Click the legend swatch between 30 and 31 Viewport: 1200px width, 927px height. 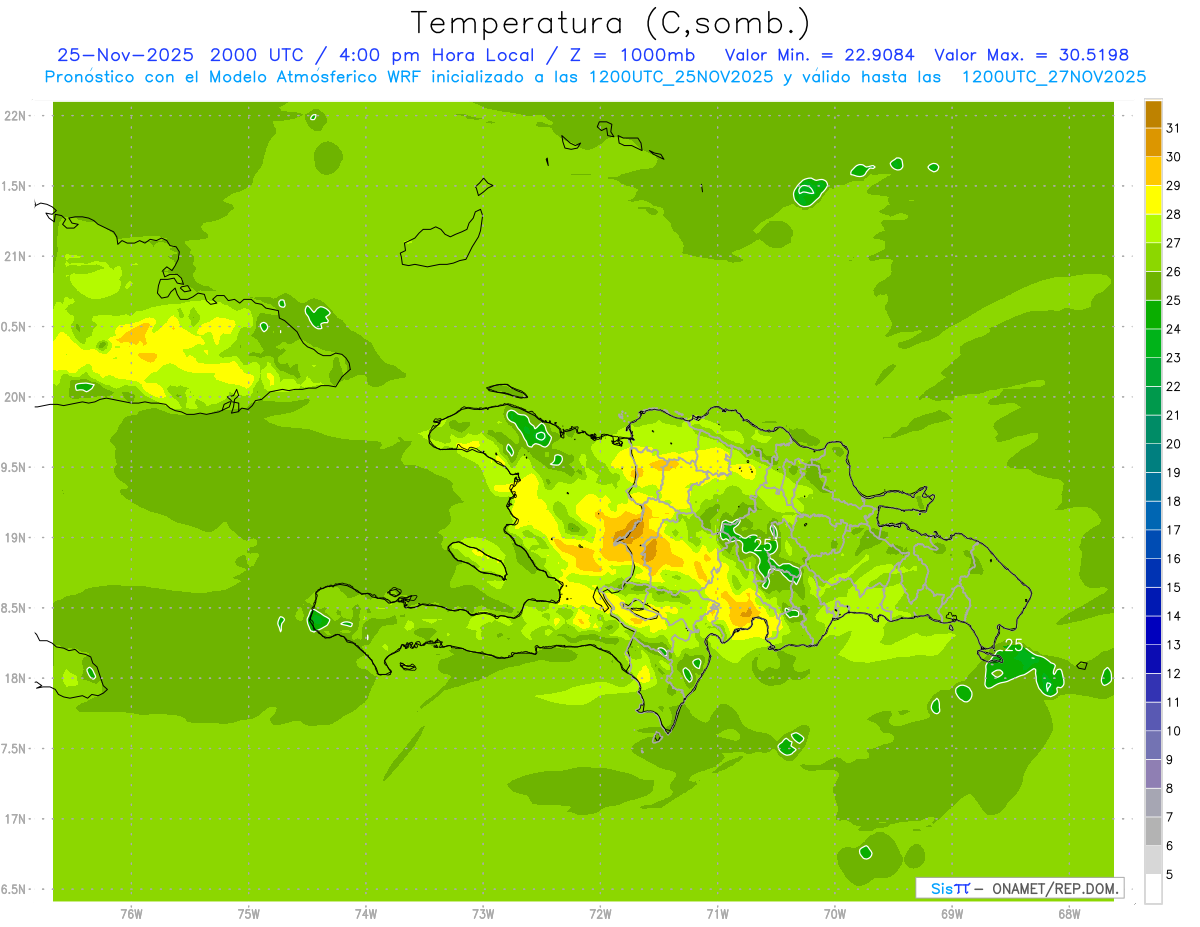tap(1153, 143)
